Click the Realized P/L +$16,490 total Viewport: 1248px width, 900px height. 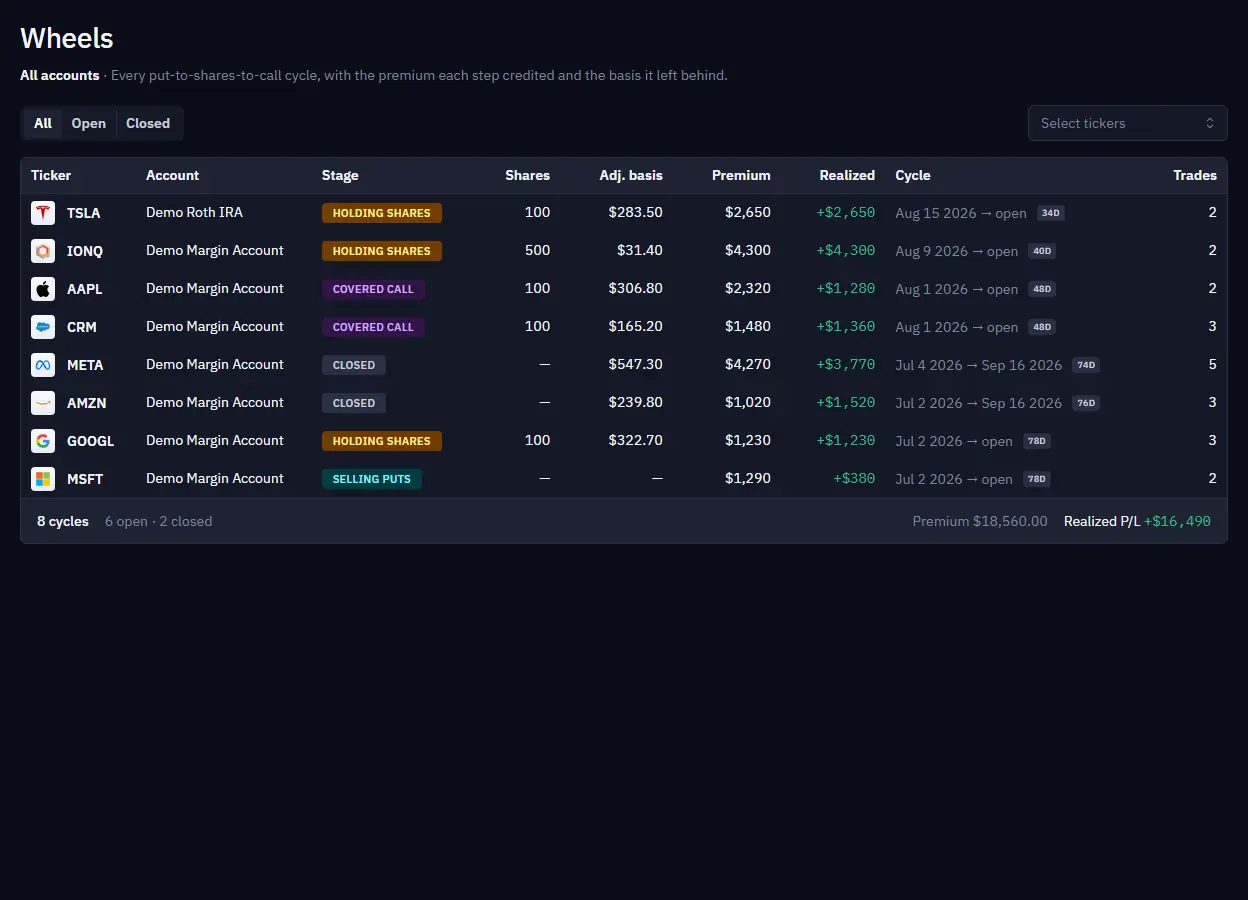1137,521
